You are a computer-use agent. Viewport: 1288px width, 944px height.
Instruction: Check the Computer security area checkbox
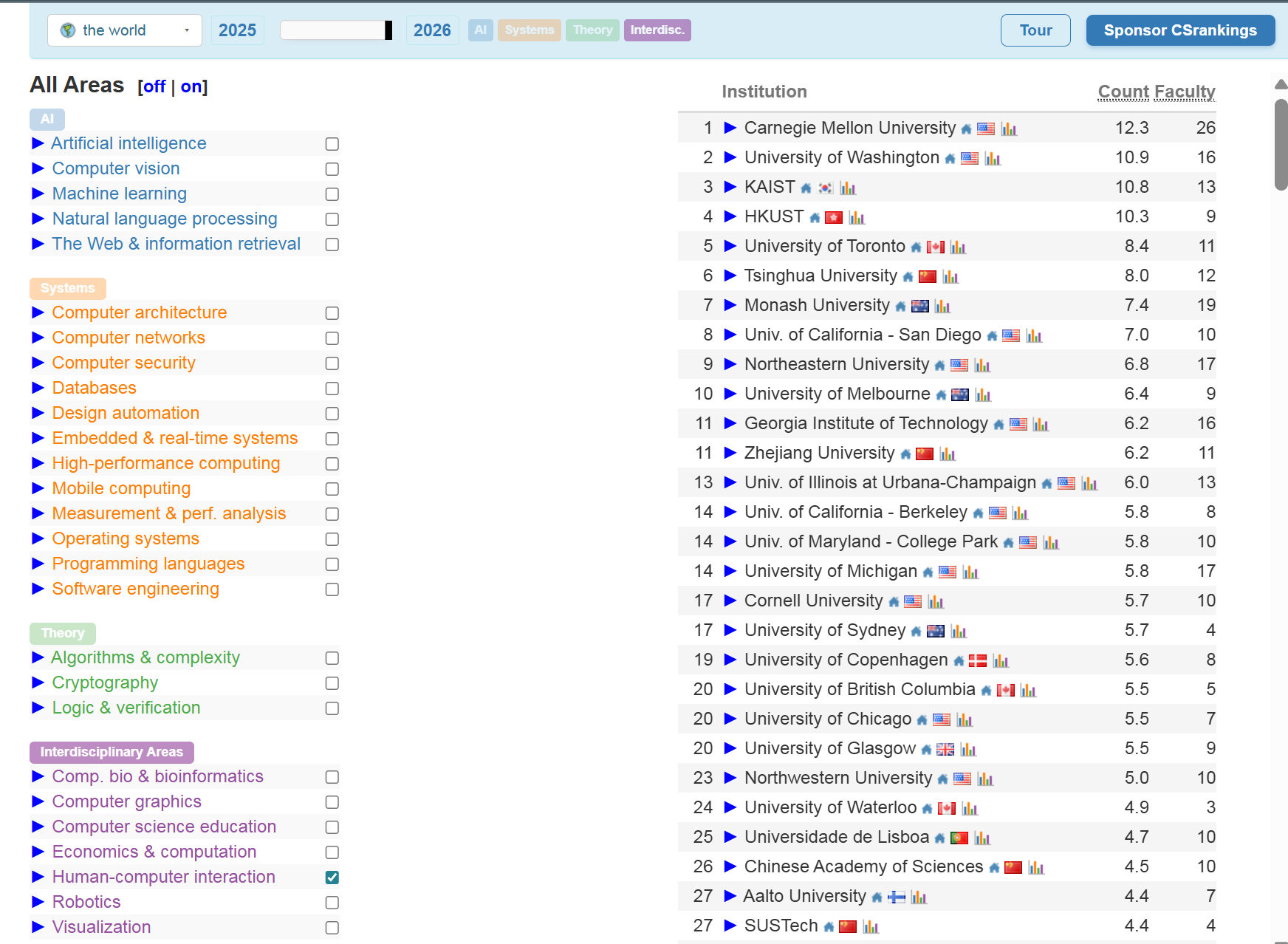[332, 363]
